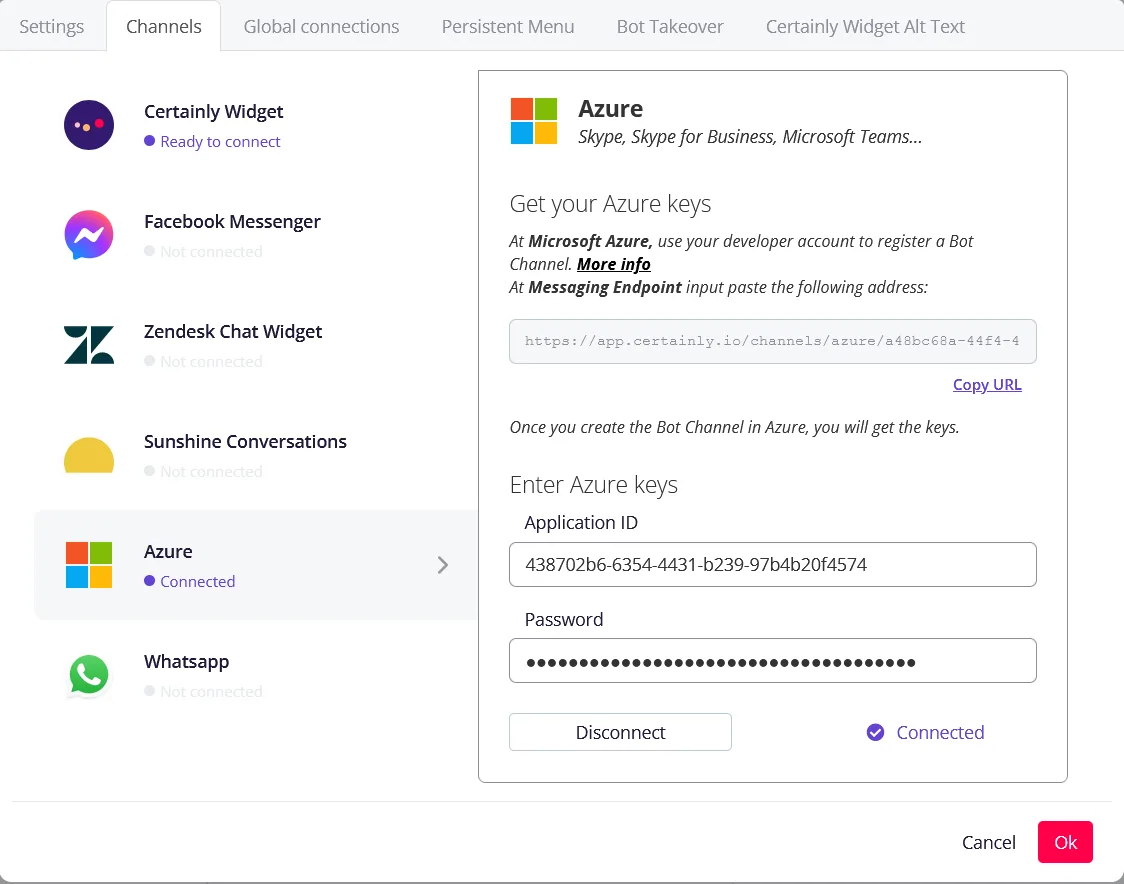
Task: Click the Connected label beside the checkmark
Action: 940,732
